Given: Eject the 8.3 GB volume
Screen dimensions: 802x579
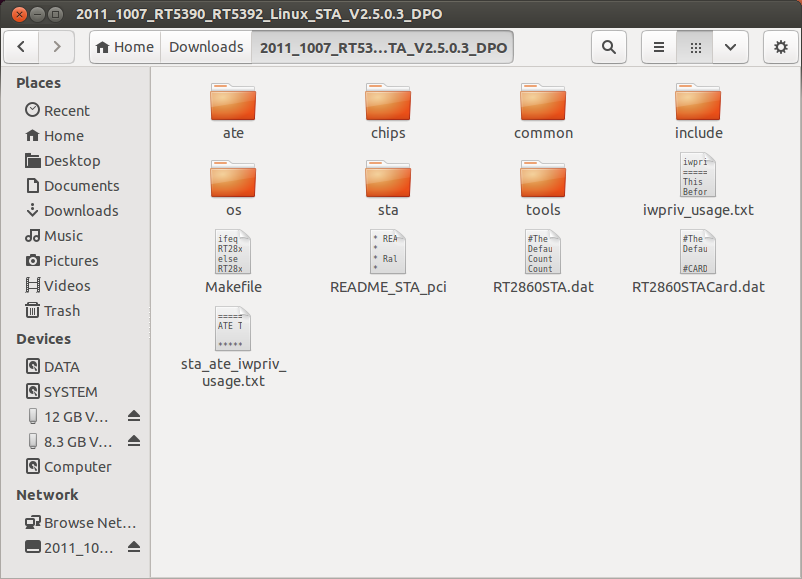Looking at the screenshot, I should pos(134,441).
